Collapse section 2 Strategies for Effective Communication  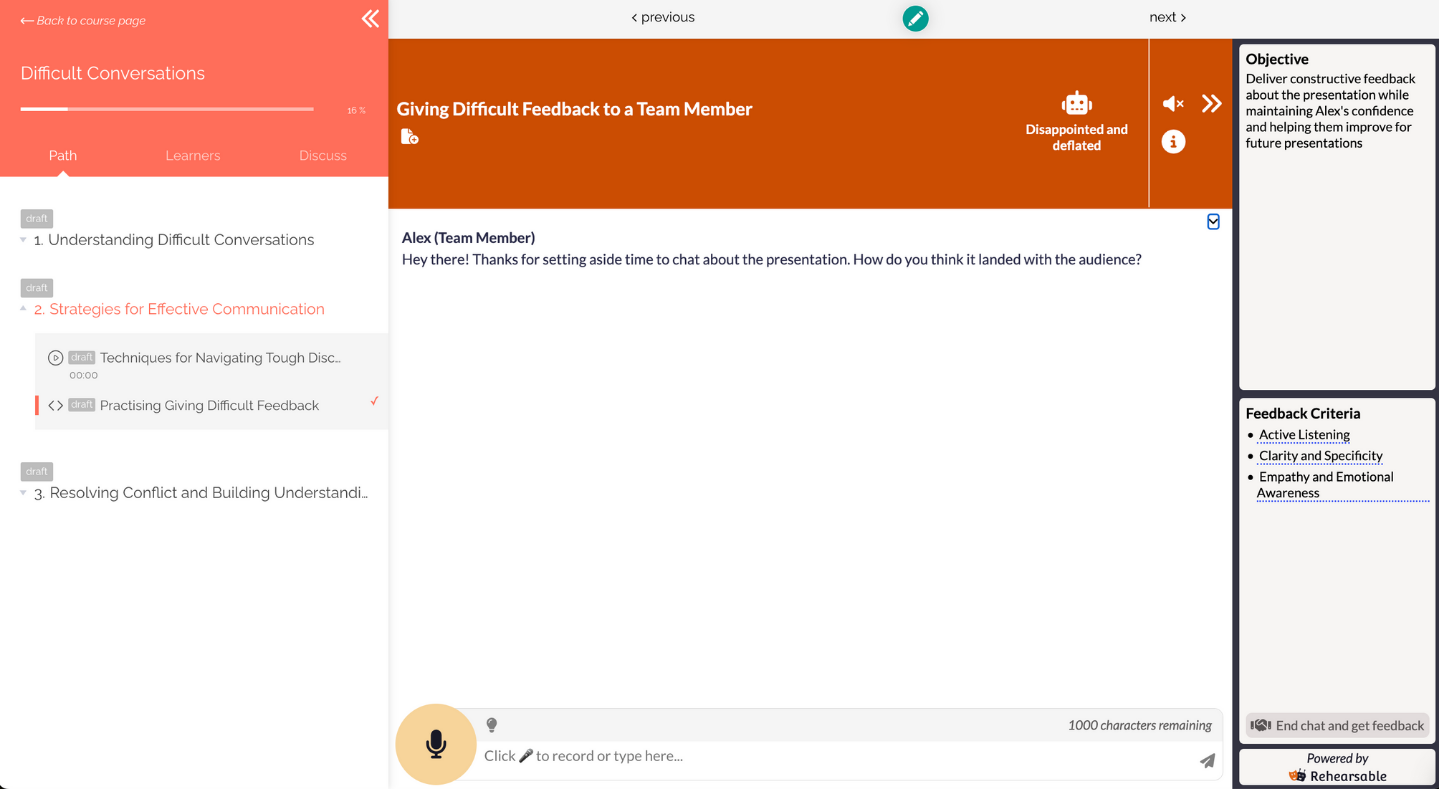(24, 308)
